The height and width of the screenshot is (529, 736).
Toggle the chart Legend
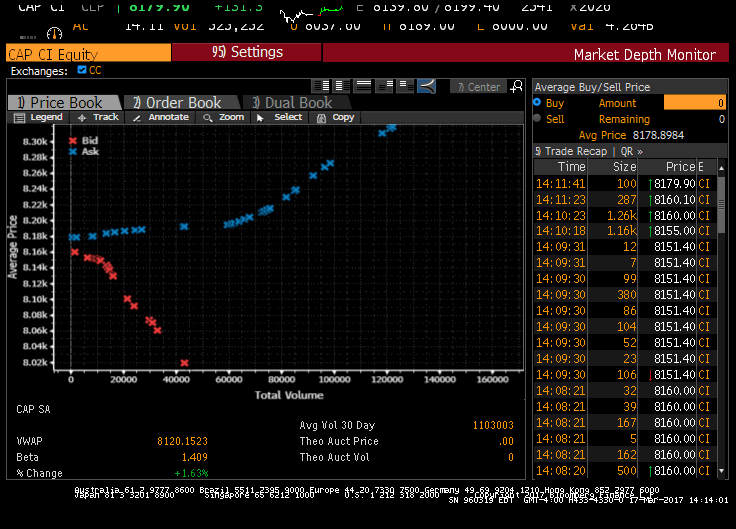tap(38, 117)
